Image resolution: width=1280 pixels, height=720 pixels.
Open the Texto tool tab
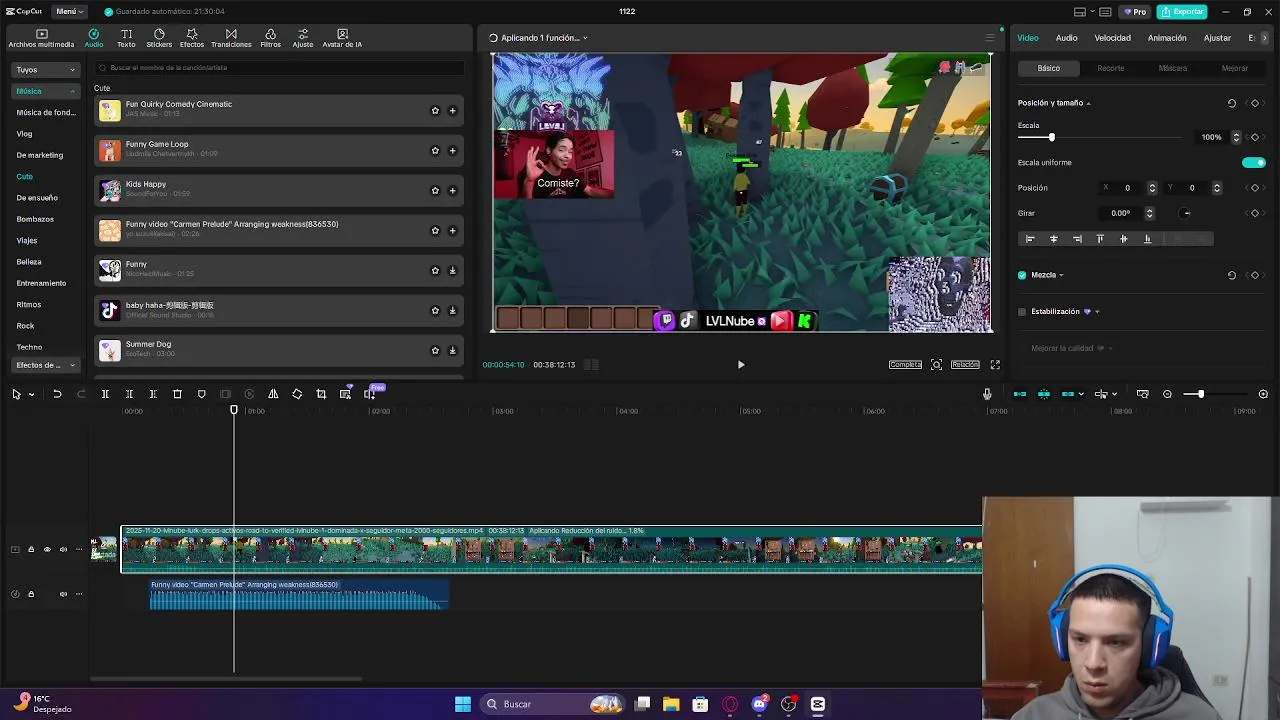(x=126, y=38)
